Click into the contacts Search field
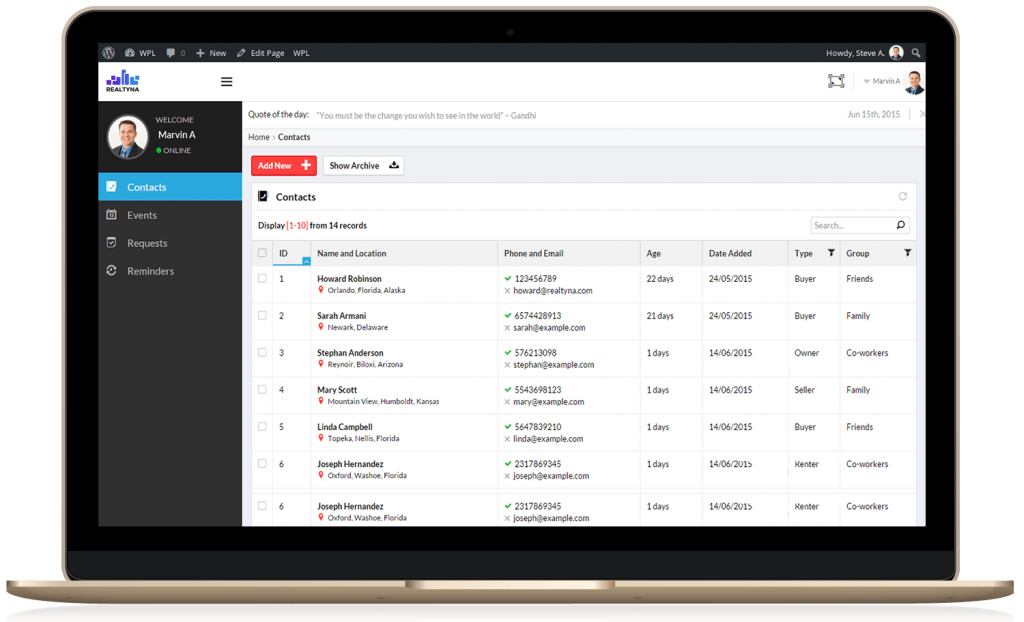The image size is (1024, 622). click(850, 226)
